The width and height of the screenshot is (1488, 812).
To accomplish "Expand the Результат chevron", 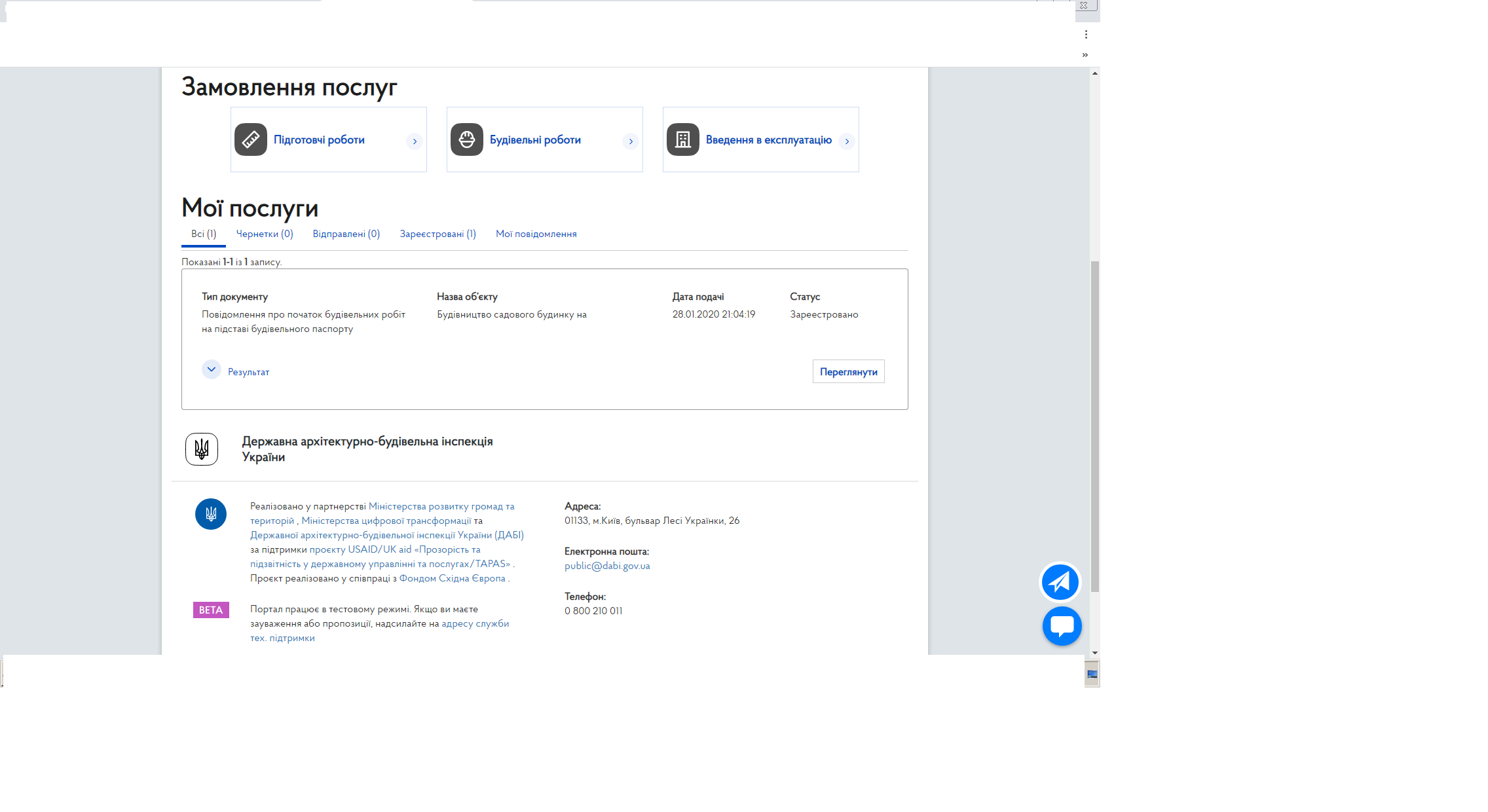I will (x=212, y=369).
